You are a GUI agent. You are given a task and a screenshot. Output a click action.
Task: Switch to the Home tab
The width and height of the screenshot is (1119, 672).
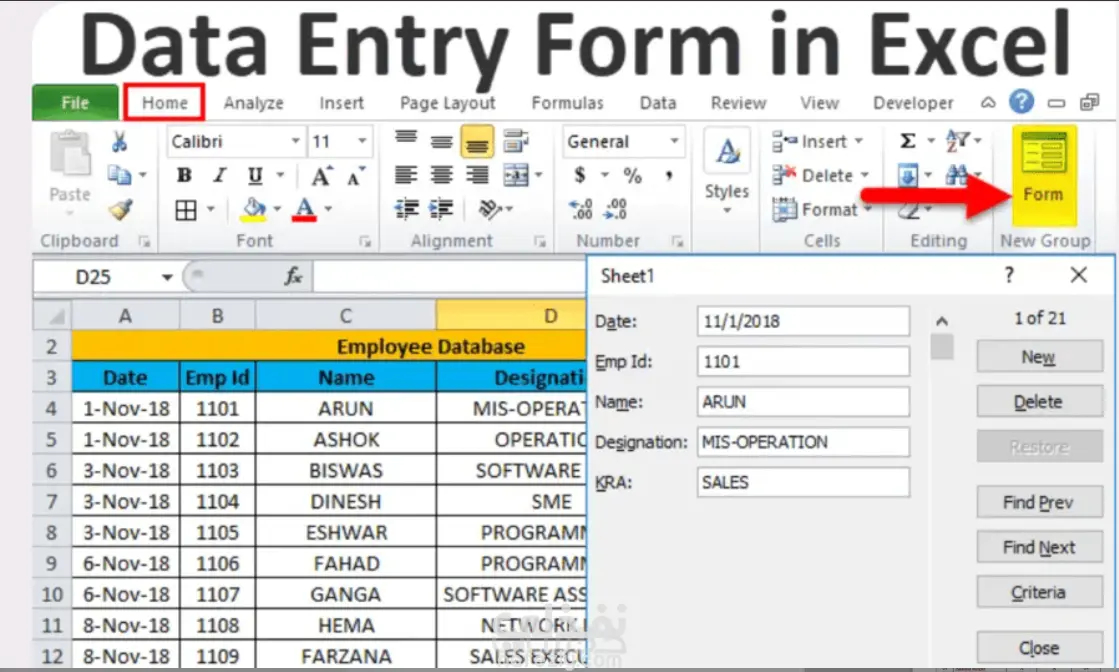click(x=164, y=103)
